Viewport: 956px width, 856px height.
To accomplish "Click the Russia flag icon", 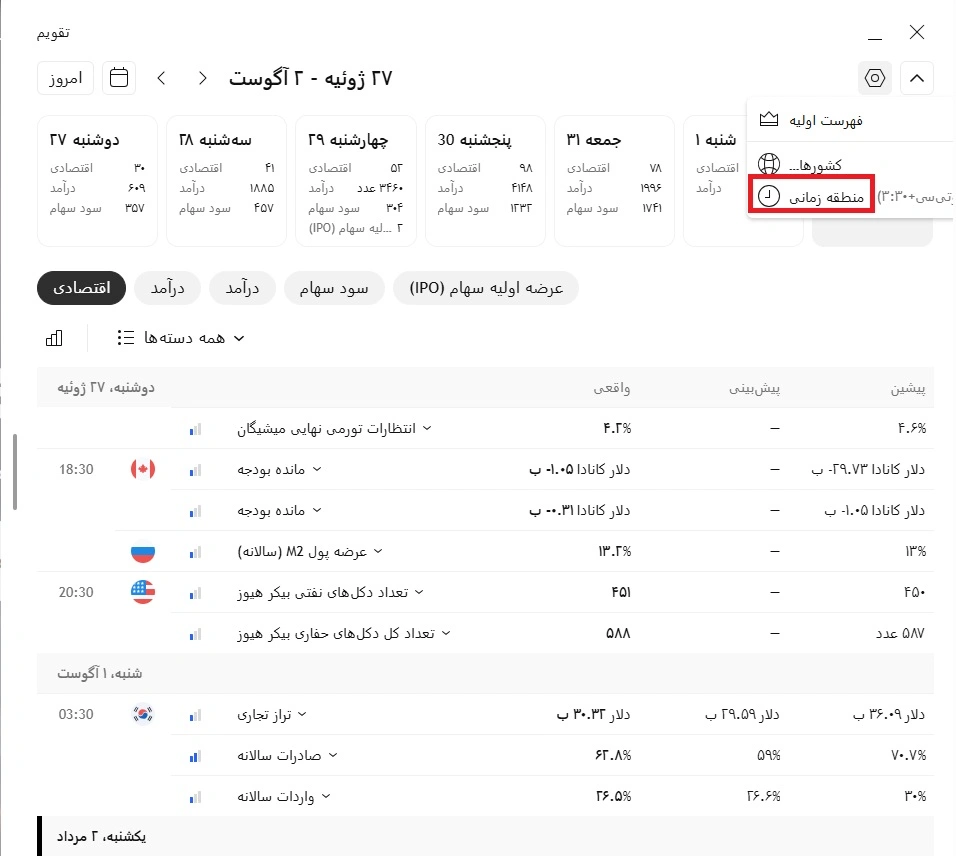I will tap(143, 551).
